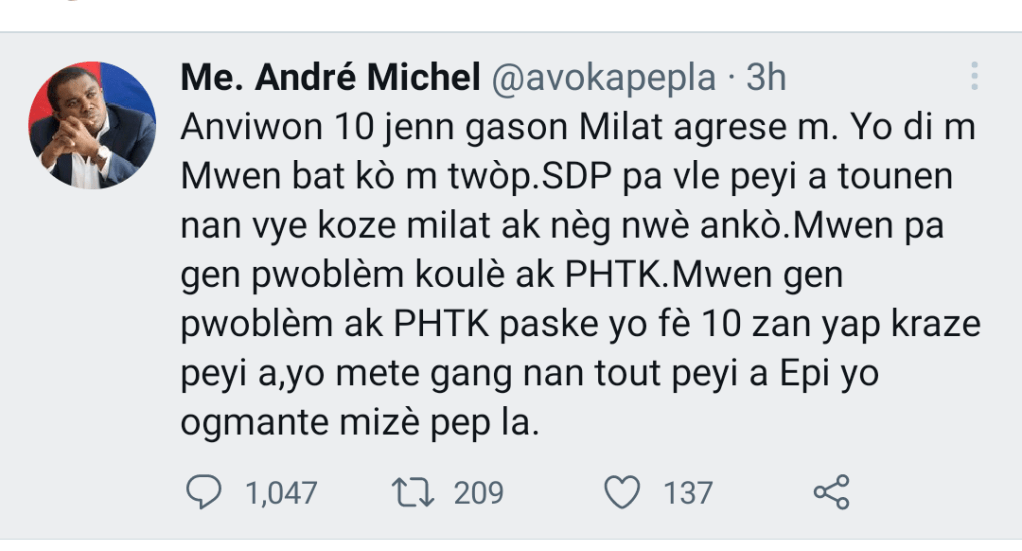Click the display name Me. André Michel
Screen dimensions: 1022x551
(330, 78)
